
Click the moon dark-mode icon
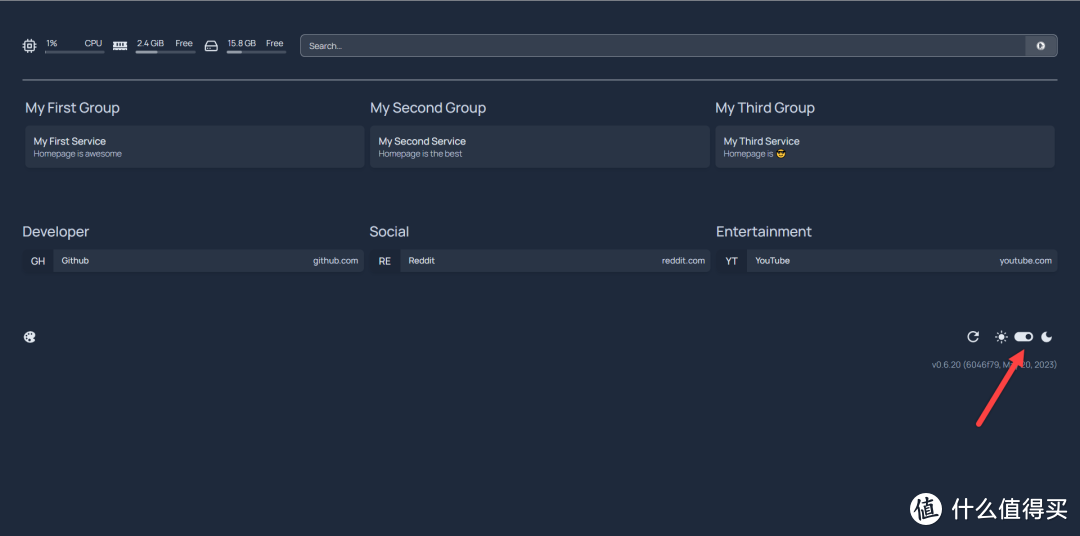point(1047,337)
